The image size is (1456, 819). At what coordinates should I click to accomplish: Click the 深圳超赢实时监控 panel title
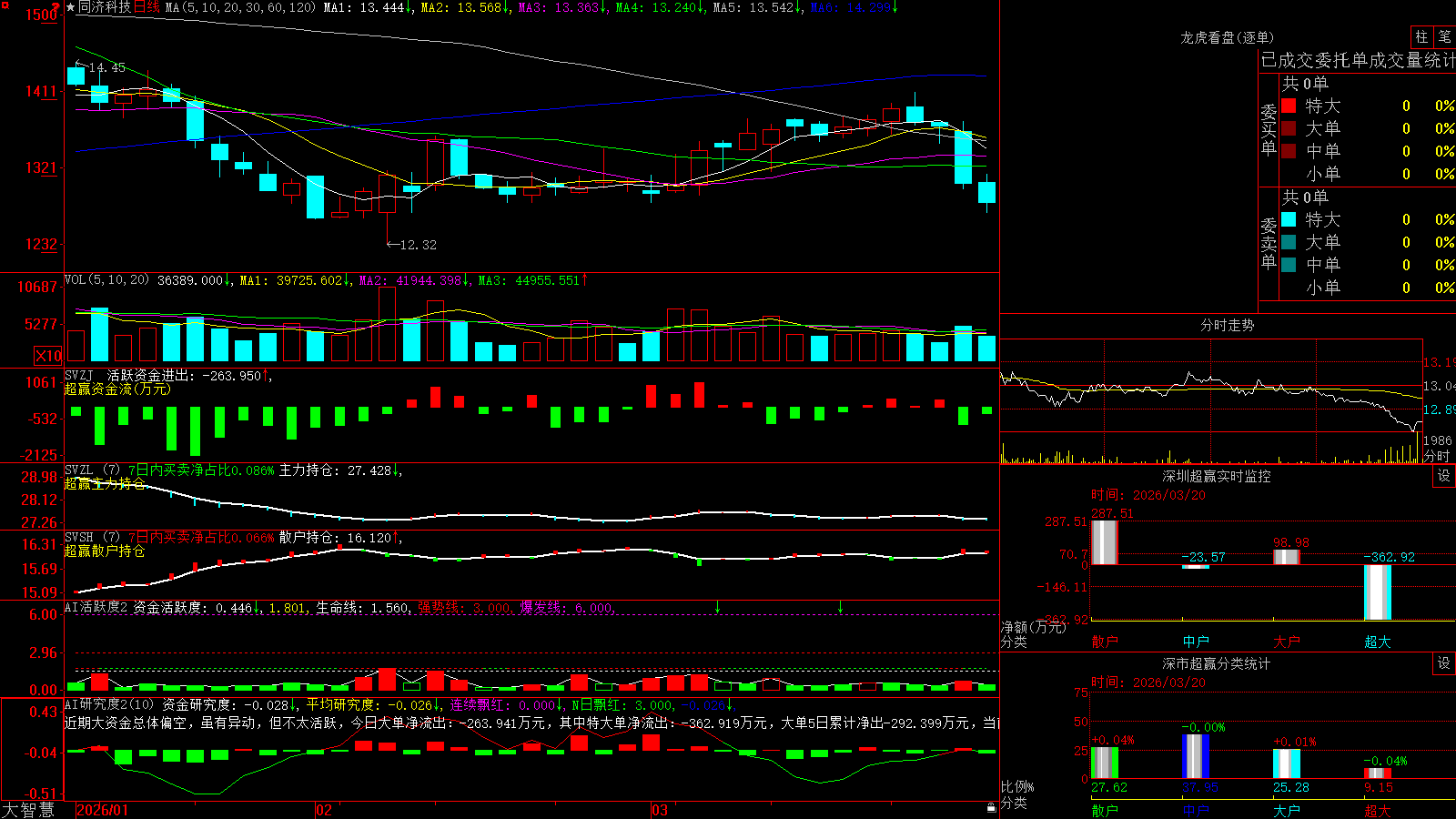pos(1217,476)
